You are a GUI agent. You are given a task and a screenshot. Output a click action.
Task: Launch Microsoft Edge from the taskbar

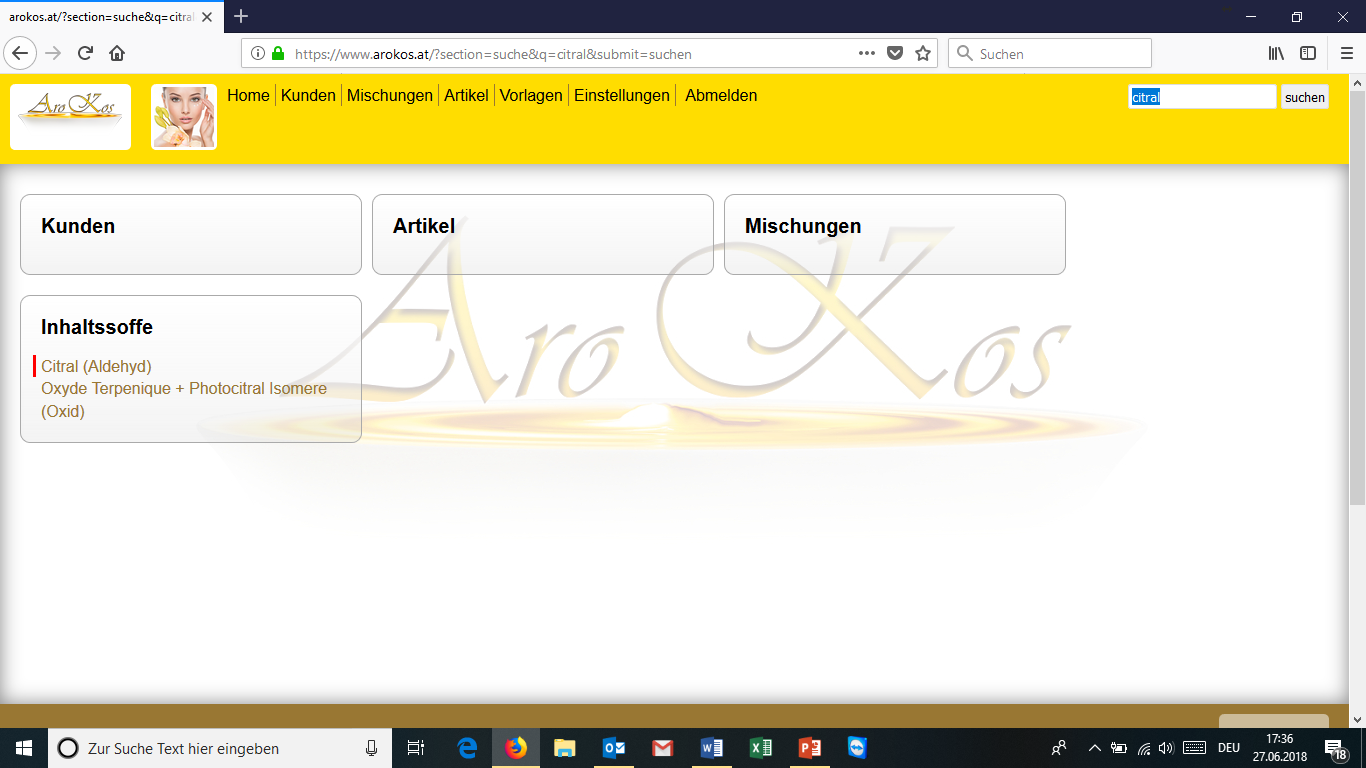click(467, 748)
